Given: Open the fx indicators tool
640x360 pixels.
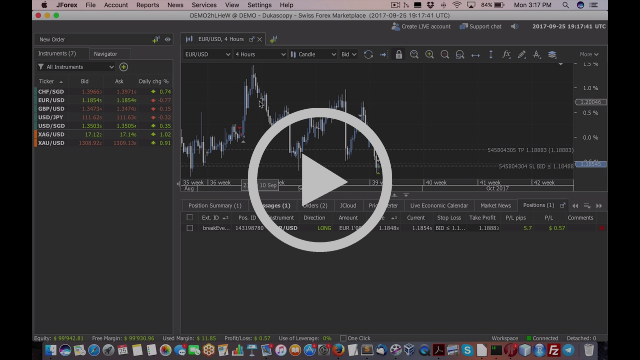Looking at the screenshot, I should [x=506, y=54].
